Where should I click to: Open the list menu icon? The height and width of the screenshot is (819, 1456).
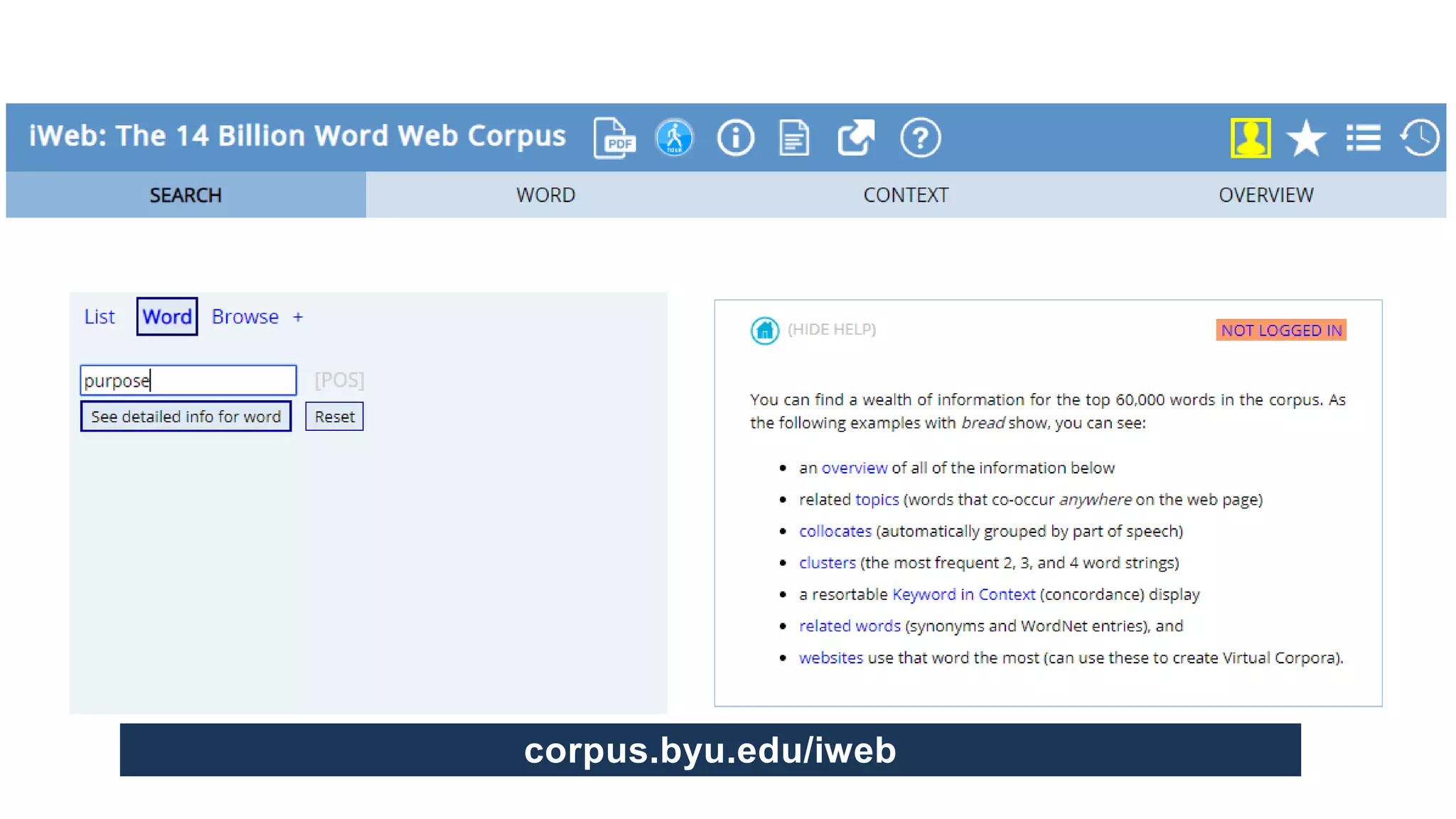point(1363,138)
